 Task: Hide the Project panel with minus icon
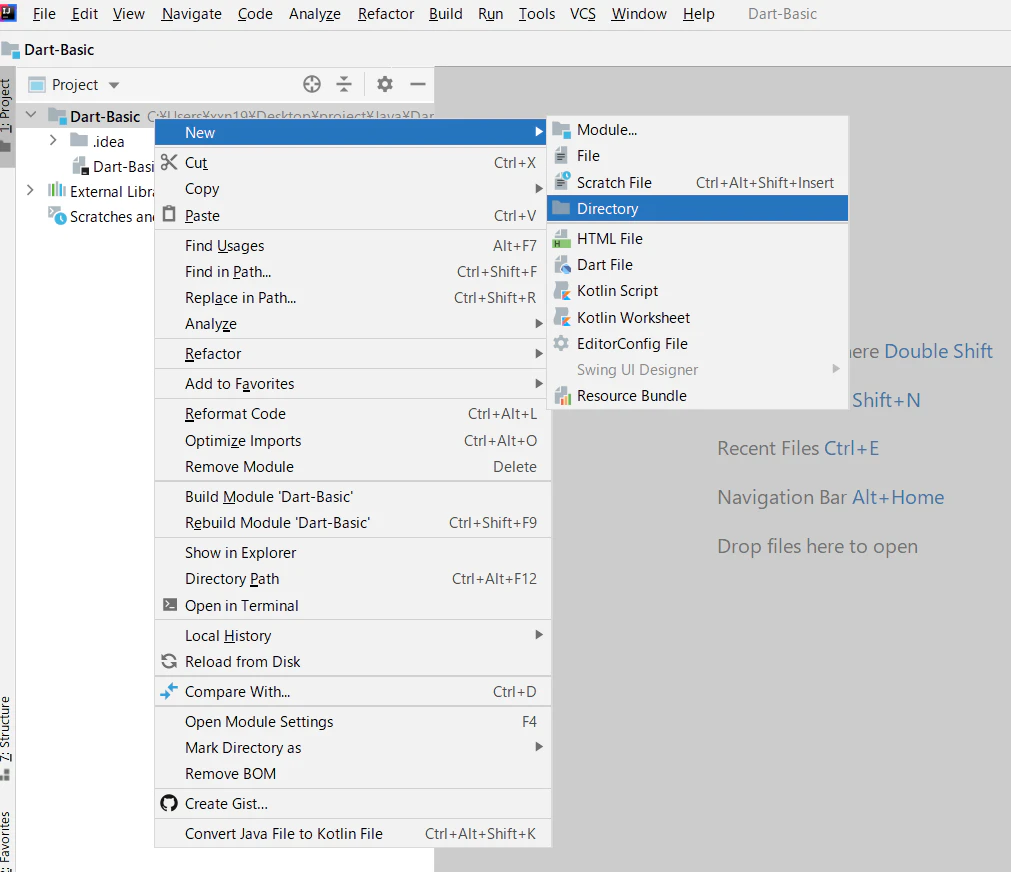click(x=418, y=84)
